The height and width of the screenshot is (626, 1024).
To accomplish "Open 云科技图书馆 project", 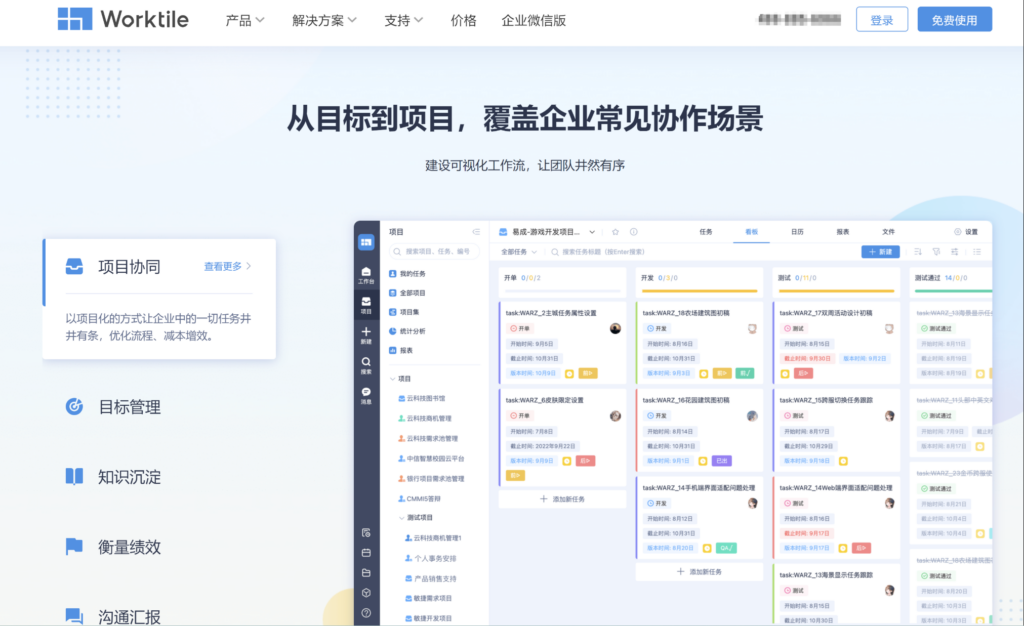I will (x=422, y=398).
